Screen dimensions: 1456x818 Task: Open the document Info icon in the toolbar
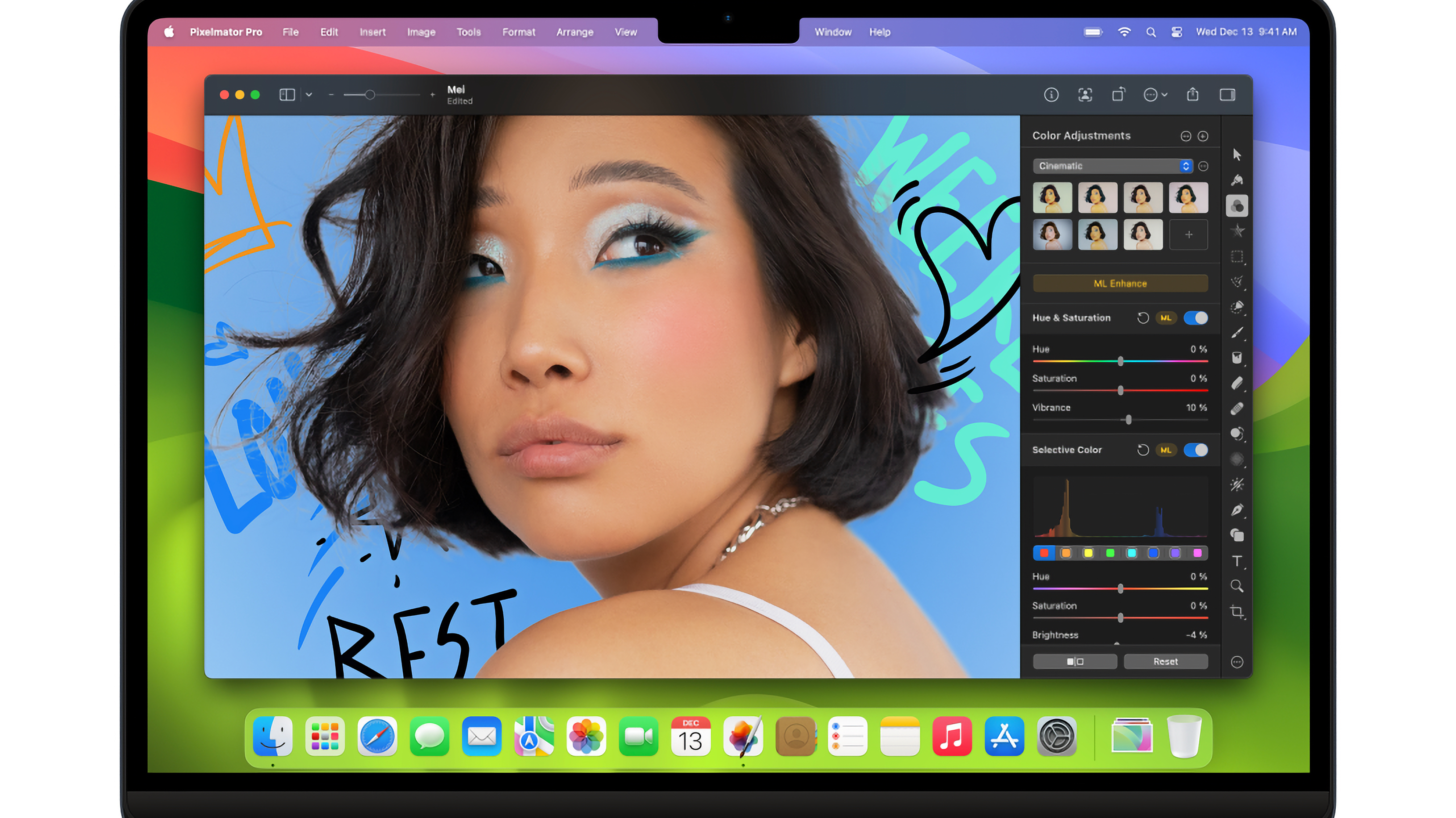click(1052, 95)
